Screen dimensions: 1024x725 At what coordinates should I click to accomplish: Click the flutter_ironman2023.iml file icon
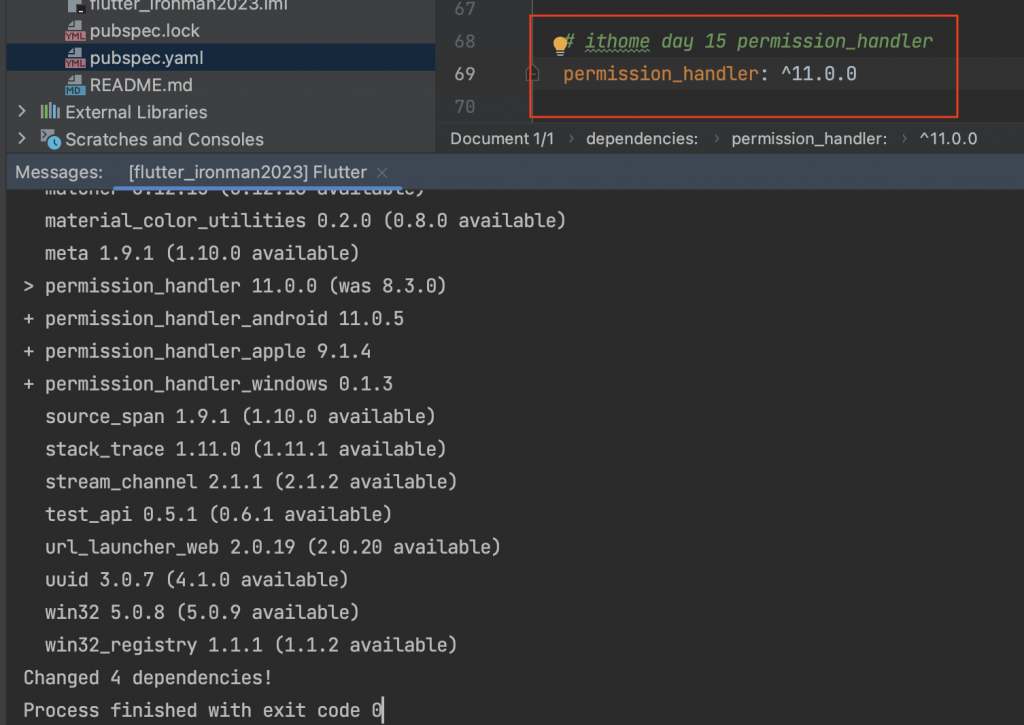pos(77,6)
